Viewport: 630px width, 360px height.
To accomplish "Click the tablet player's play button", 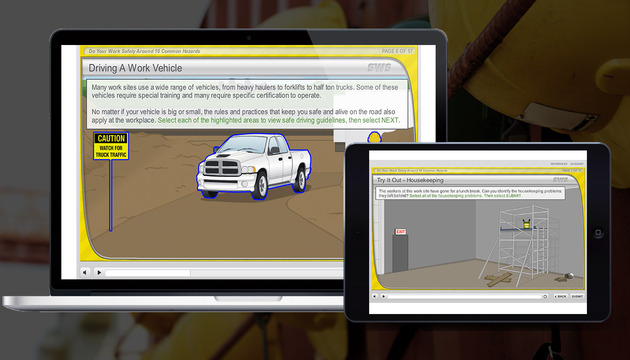I will (383, 297).
